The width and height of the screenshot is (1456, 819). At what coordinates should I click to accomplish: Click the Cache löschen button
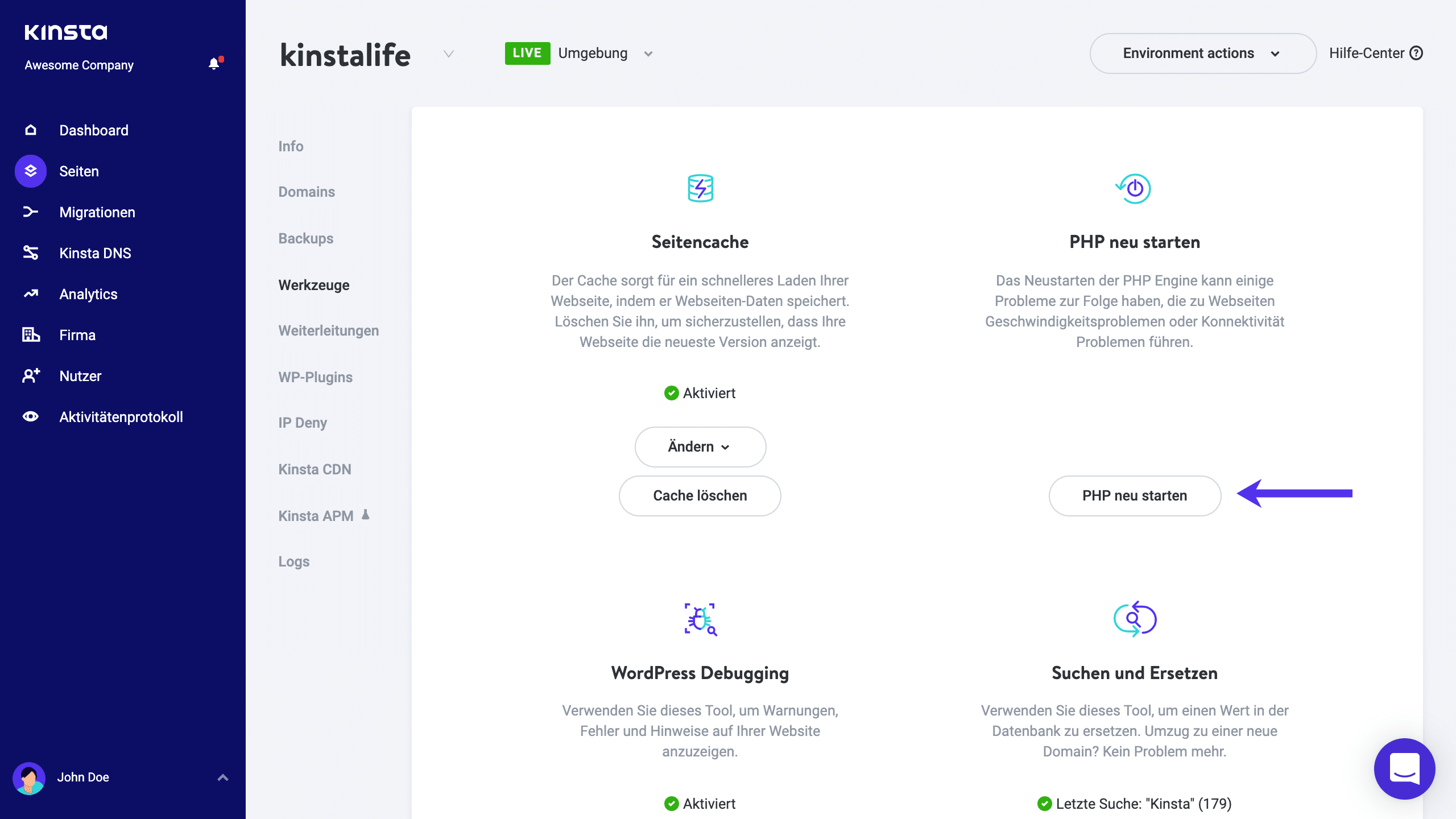point(700,495)
